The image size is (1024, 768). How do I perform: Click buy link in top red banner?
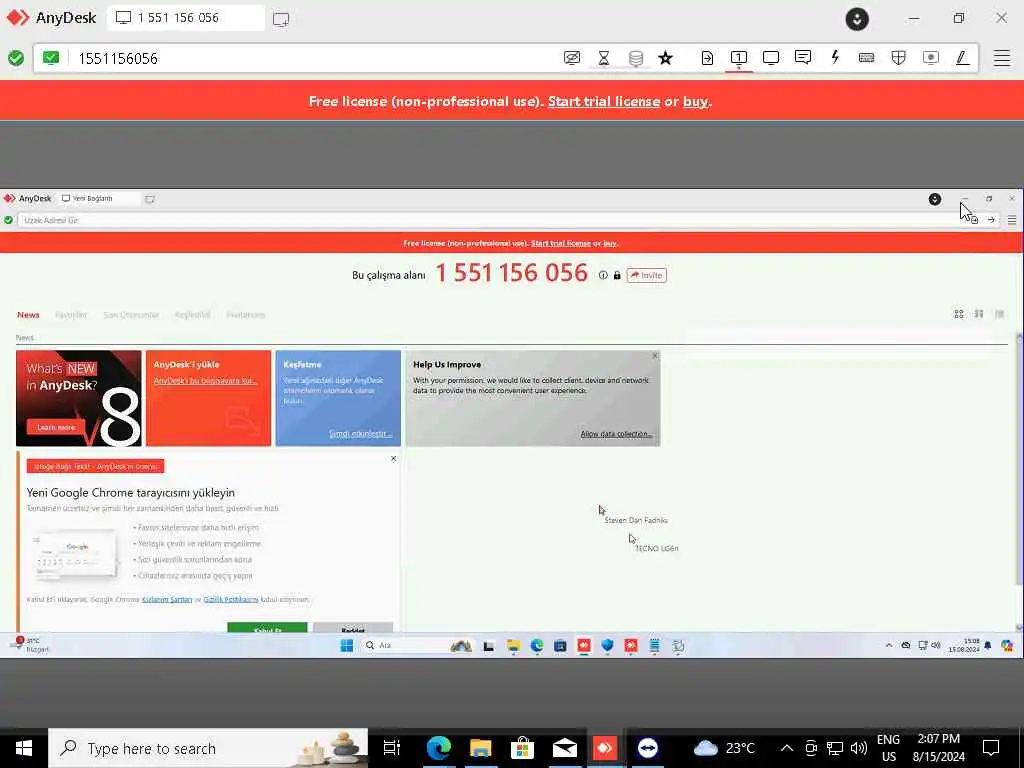pos(696,101)
